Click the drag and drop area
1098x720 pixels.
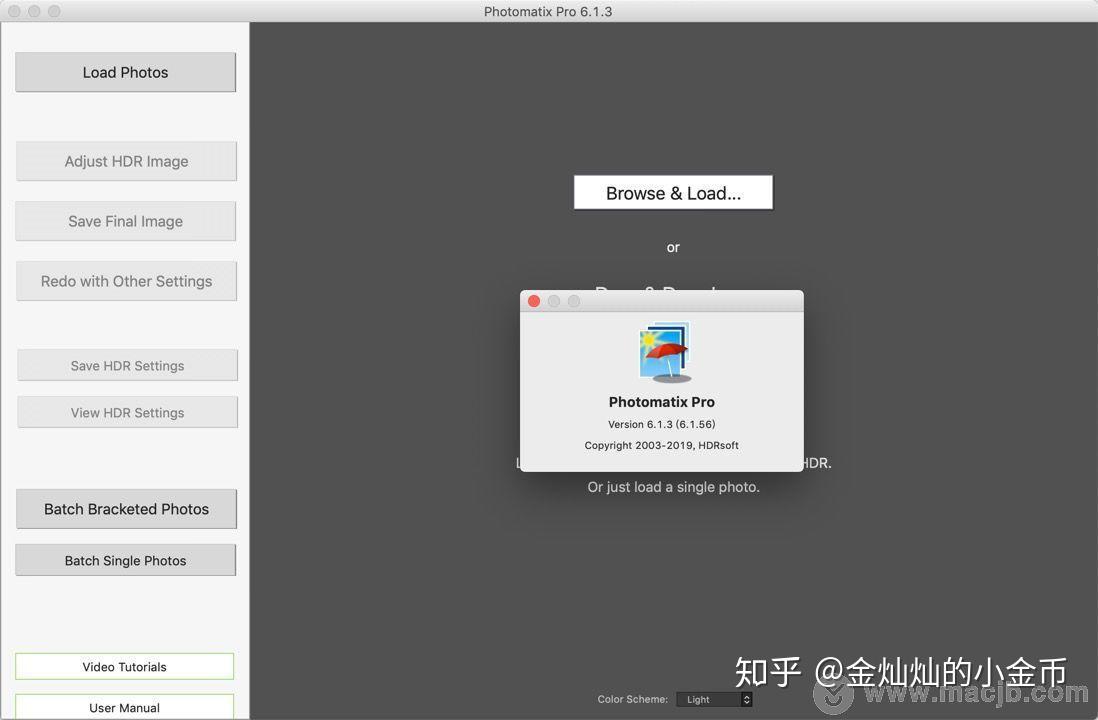pyautogui.click(x=673, y=293)
